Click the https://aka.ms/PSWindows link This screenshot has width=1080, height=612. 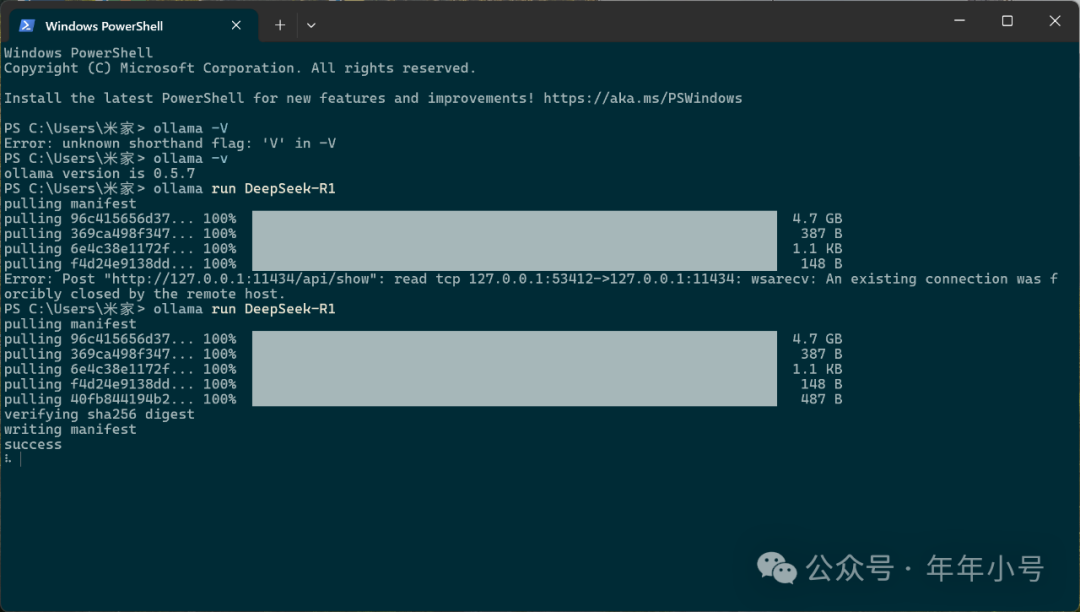click(643, 98)
